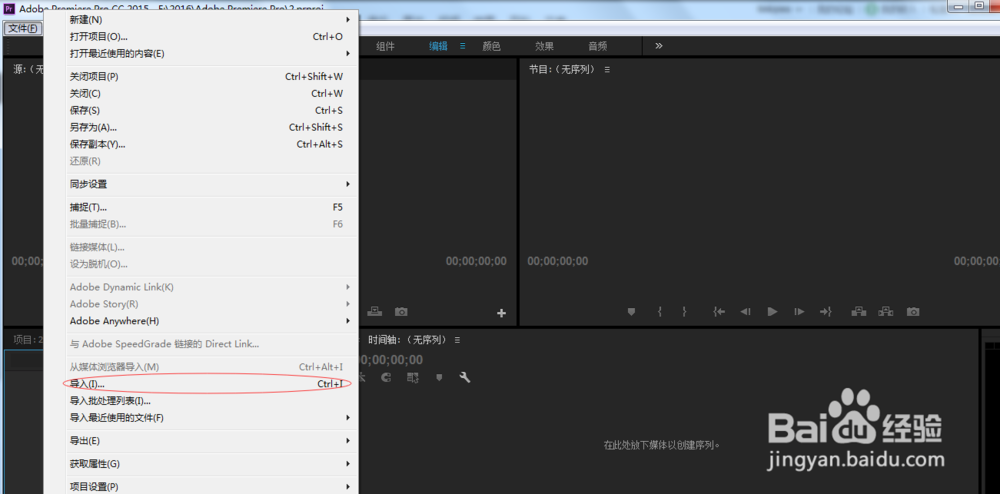
Task: Add a marker in the timeline panel
Action: click(439, 377)
